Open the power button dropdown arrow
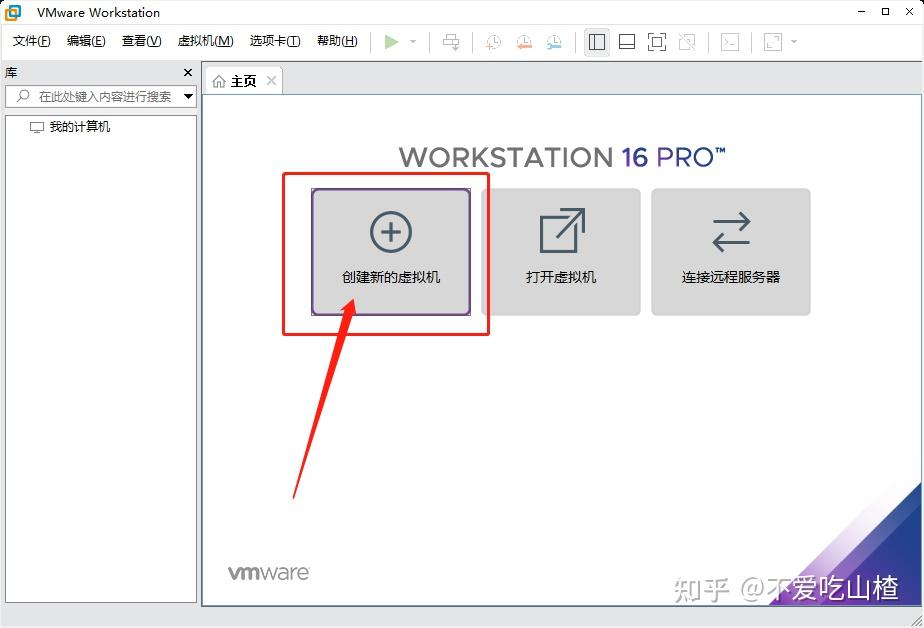Viewport: 924px width, 628px height. click(x=411, y=42)
